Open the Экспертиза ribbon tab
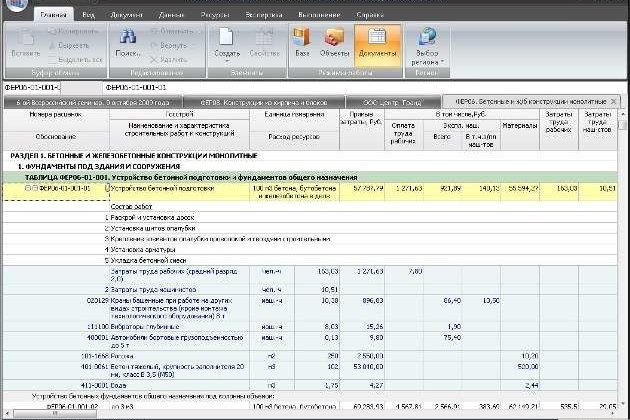 pyautogui.click(x=264, y=15)
